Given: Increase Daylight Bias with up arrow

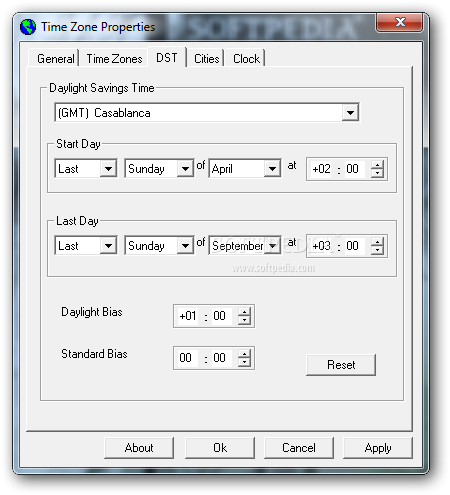Looking at the screenshot, I should 244,312.
